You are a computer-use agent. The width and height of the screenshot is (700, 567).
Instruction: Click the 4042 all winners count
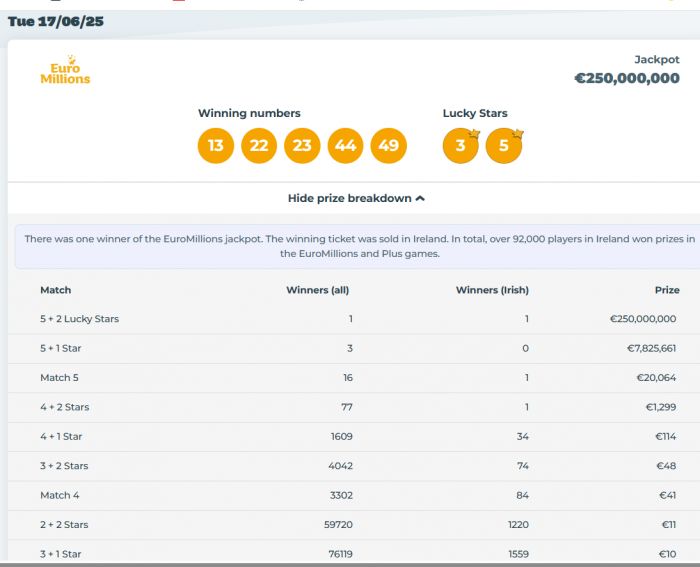point(341,466)
